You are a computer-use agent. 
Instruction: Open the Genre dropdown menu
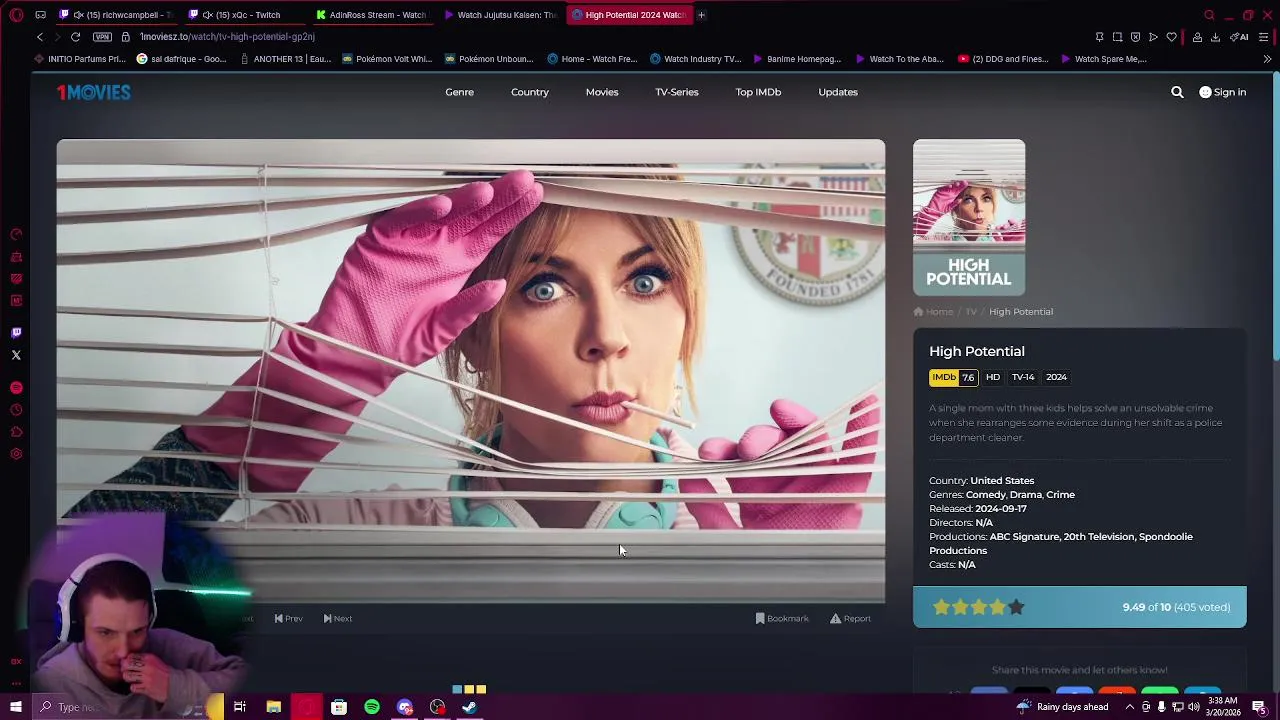[460, 92]
